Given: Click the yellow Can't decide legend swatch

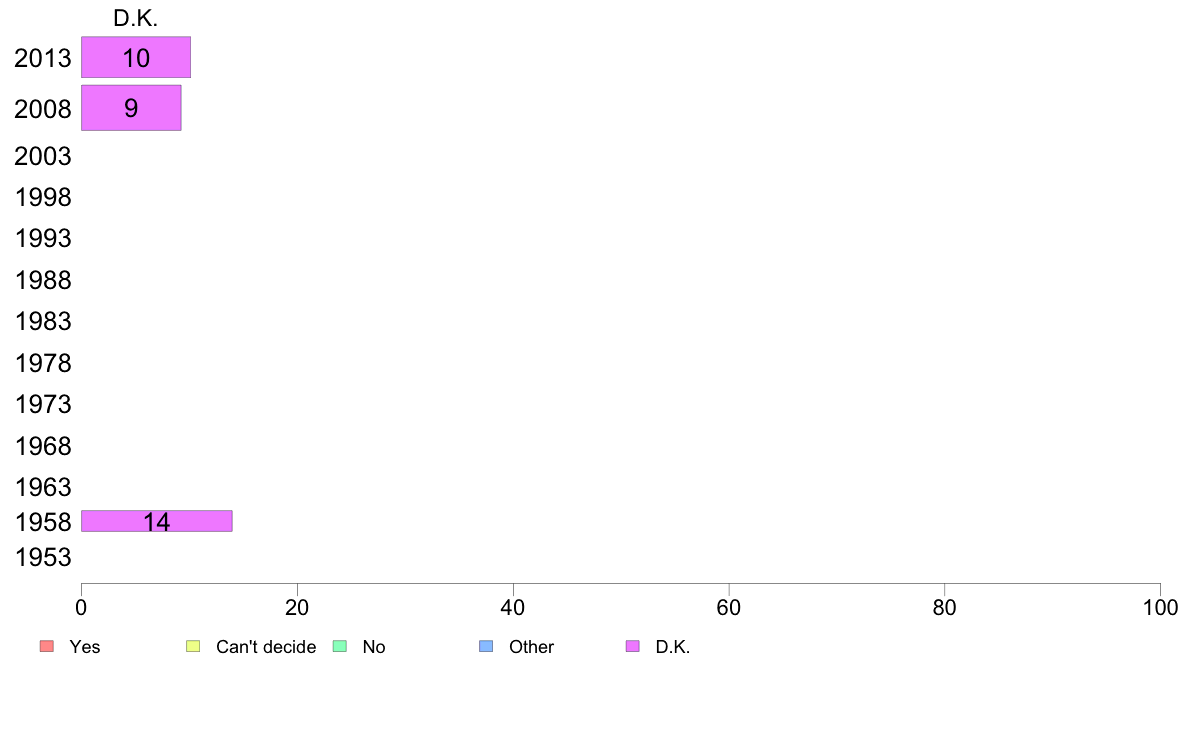Looking at the screenshot, I should point(193,646).
